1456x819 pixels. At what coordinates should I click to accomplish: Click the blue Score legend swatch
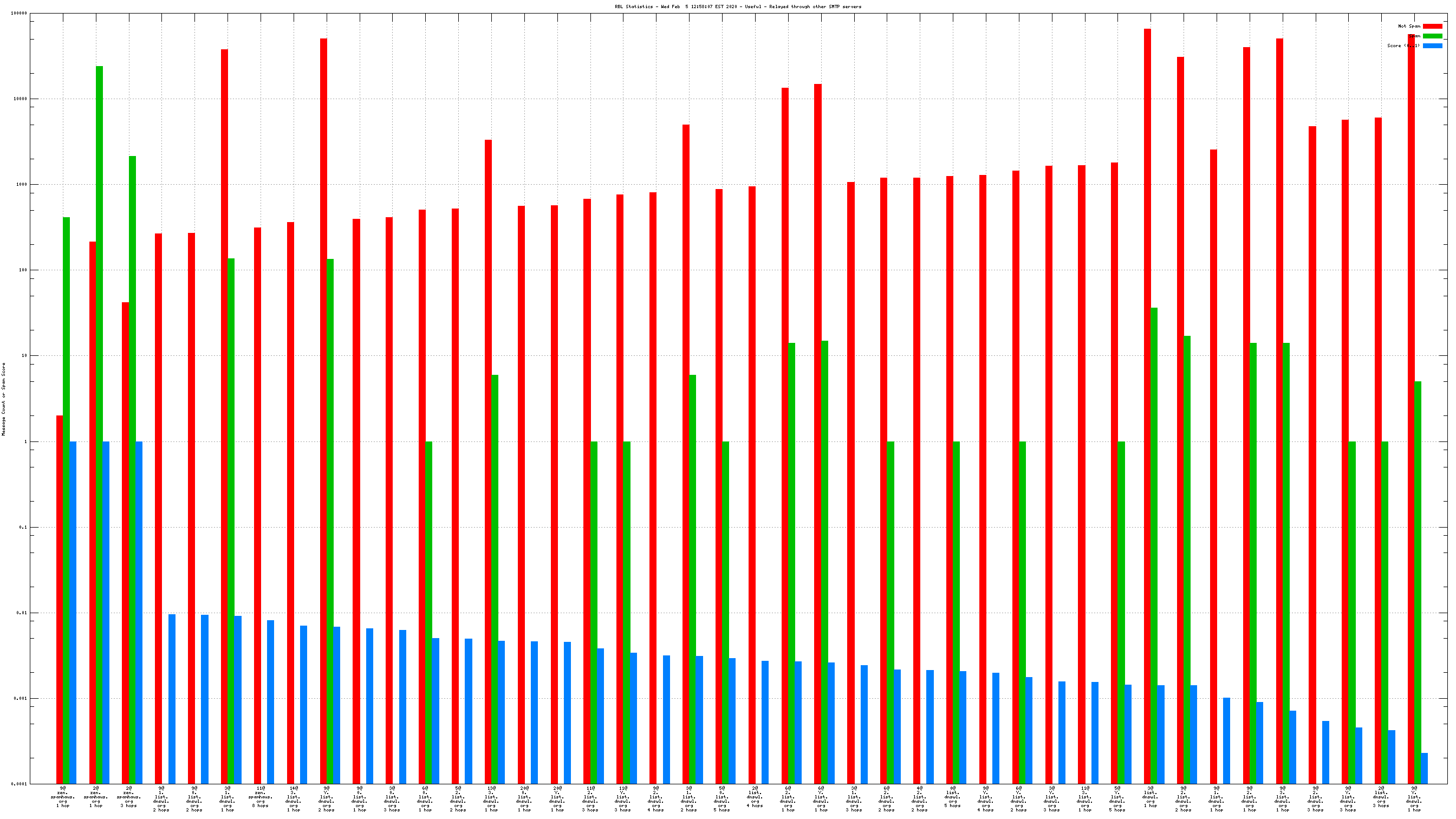(x=1432, y=46)
